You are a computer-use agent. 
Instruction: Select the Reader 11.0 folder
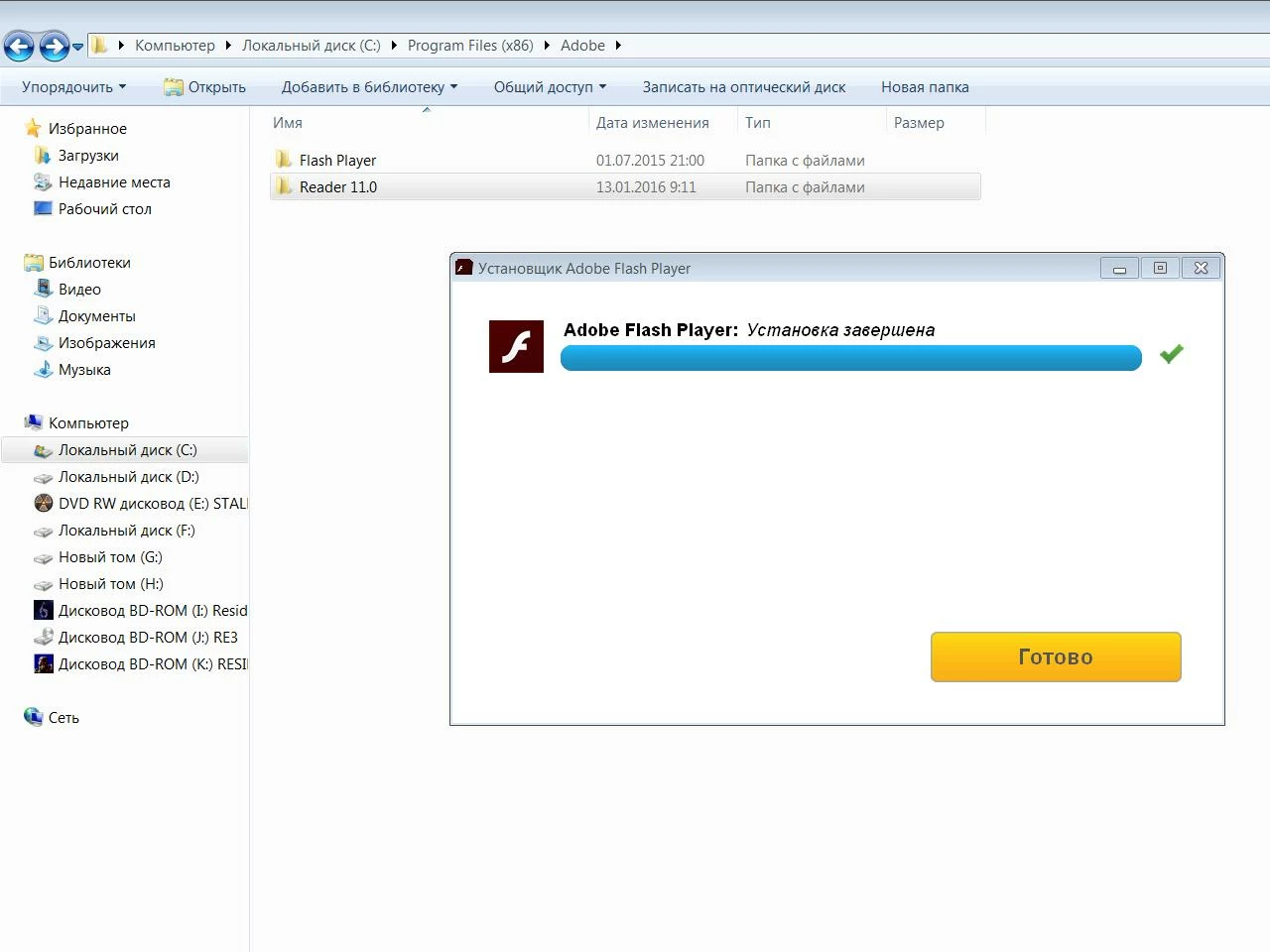coord(625,187)
